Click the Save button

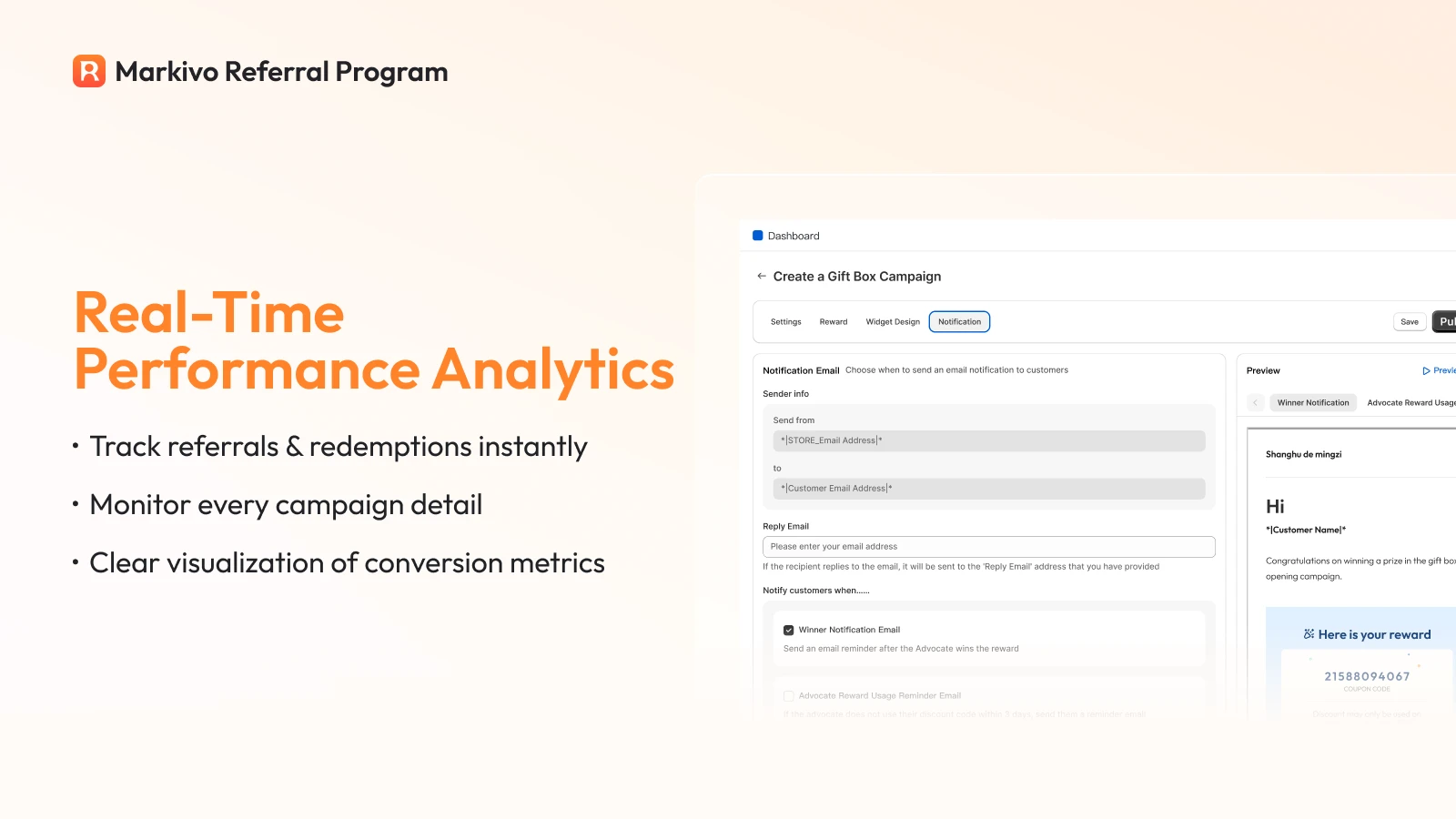pos(1410,322)
